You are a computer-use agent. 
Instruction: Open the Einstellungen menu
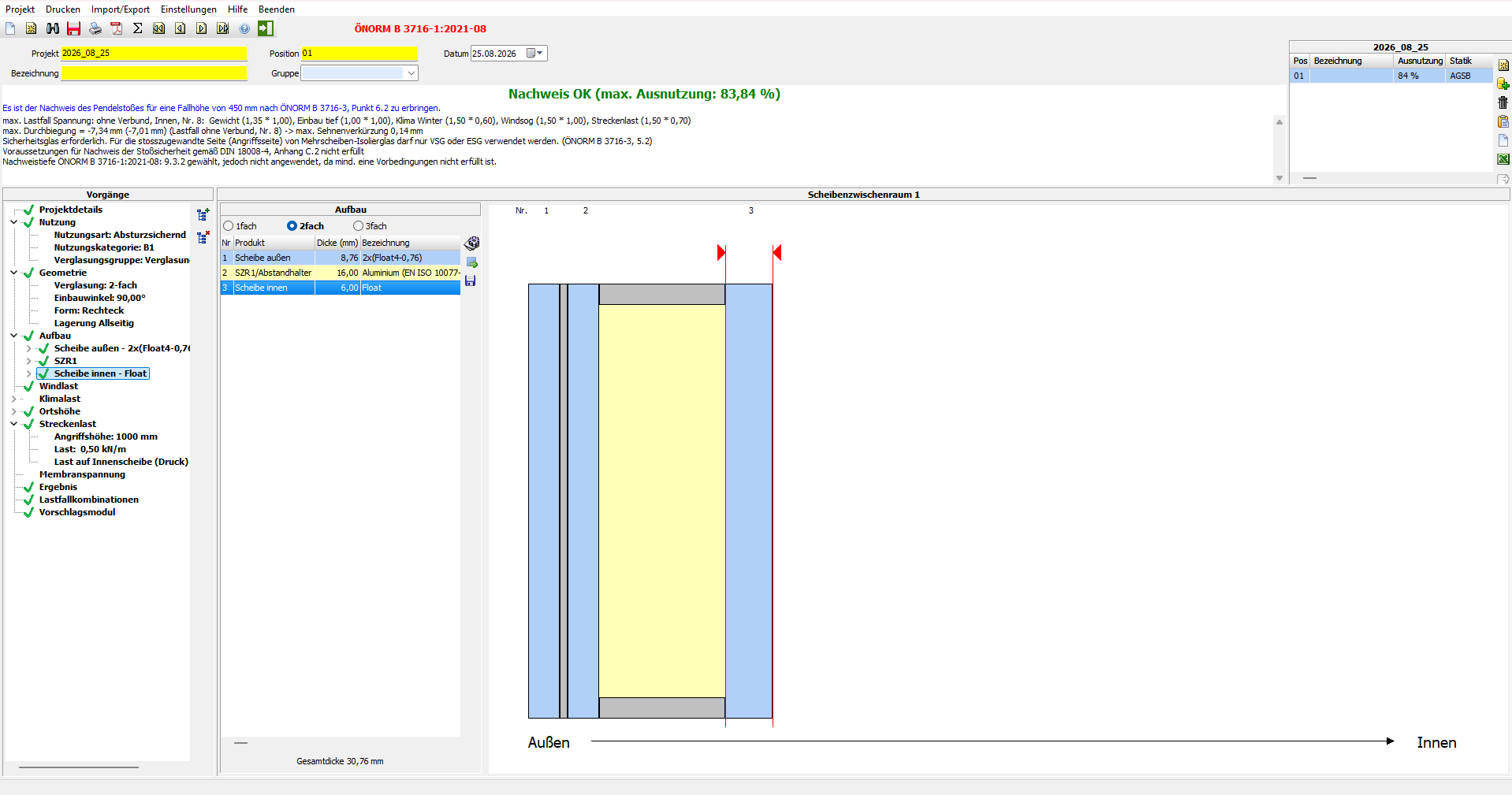(188, 9)
